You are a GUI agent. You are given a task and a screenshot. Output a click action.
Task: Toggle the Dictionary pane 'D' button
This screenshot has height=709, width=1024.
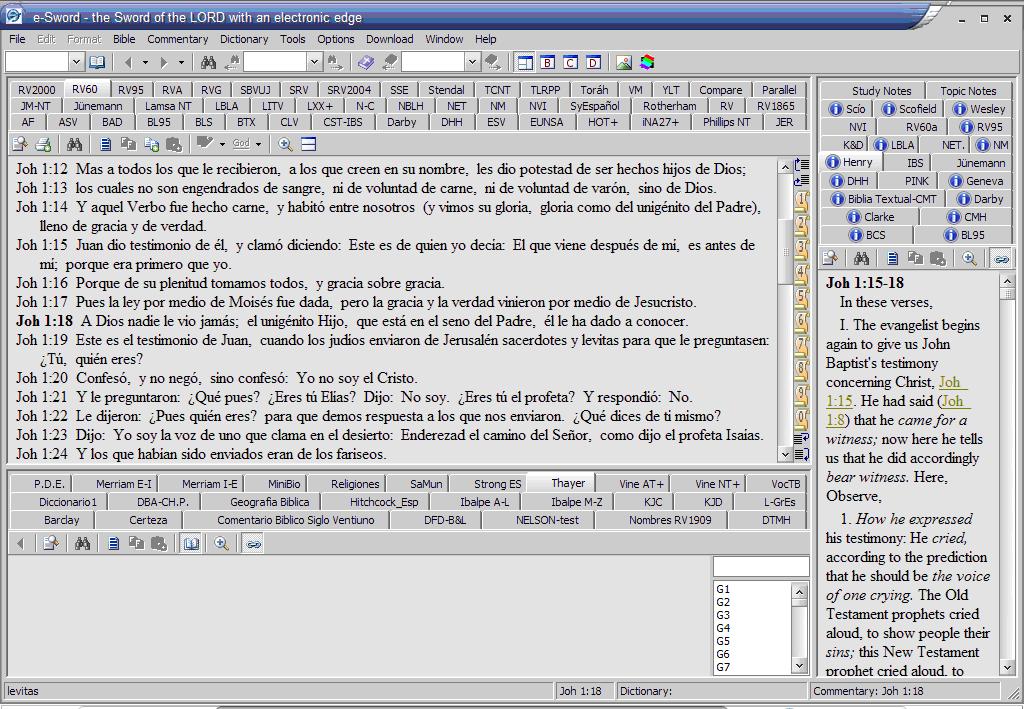[x=594, y=63]
